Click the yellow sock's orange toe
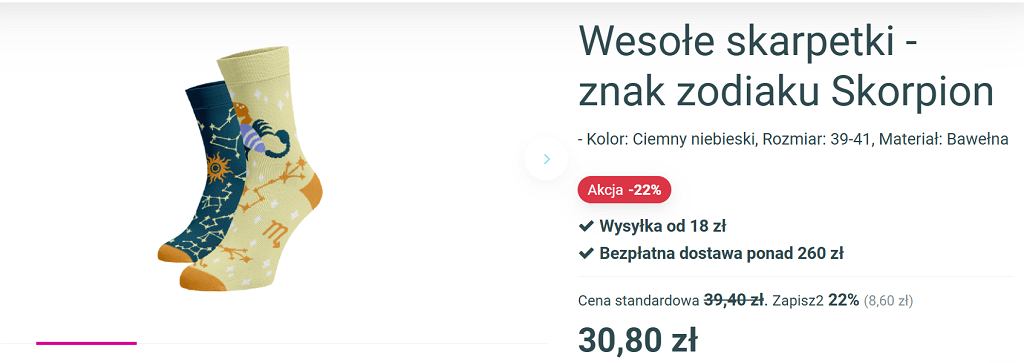 202,278
